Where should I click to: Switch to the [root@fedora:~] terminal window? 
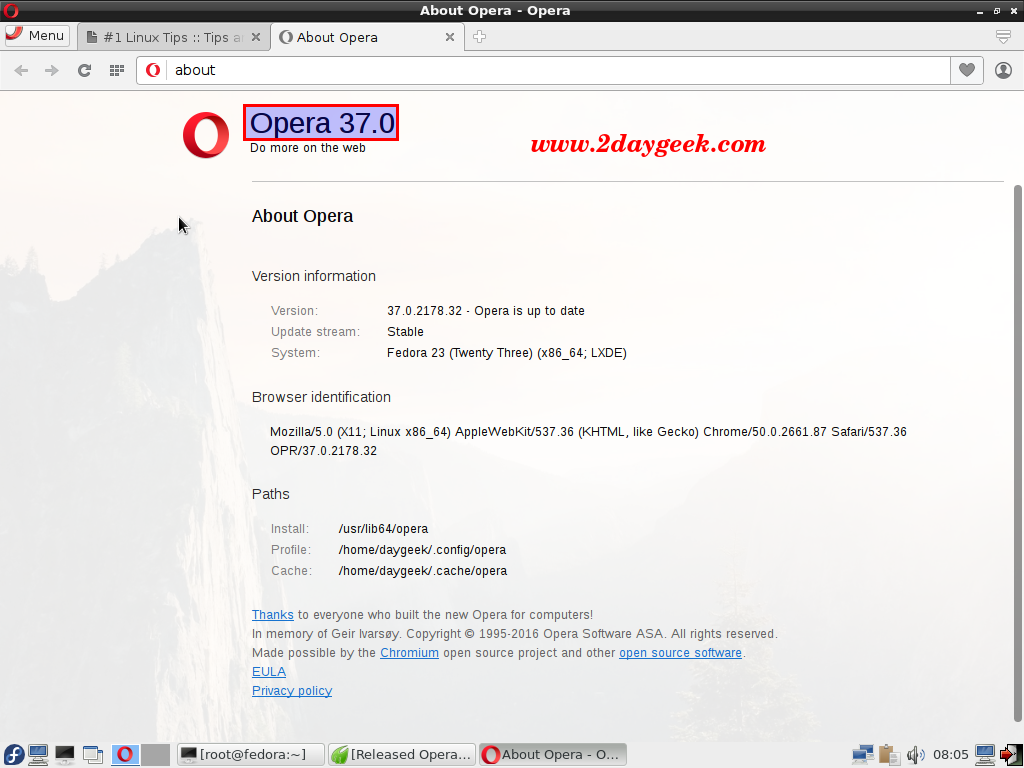pyautogui.click(x=251, y=754)
